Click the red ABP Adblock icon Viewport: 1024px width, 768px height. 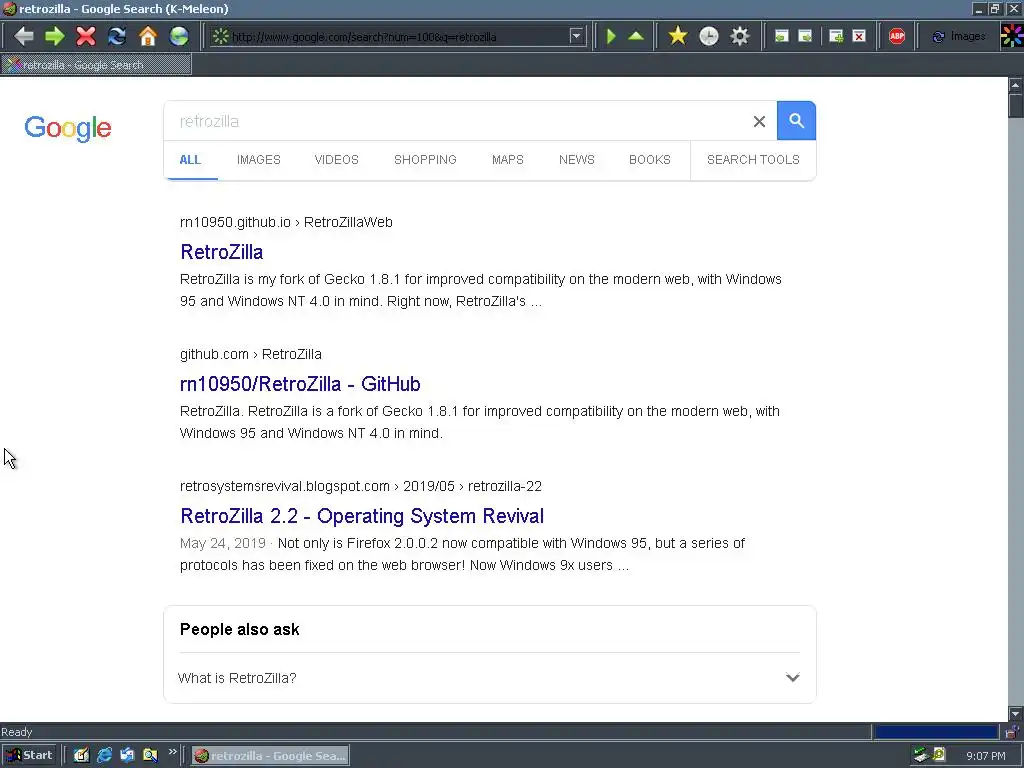tap(897, 36)
